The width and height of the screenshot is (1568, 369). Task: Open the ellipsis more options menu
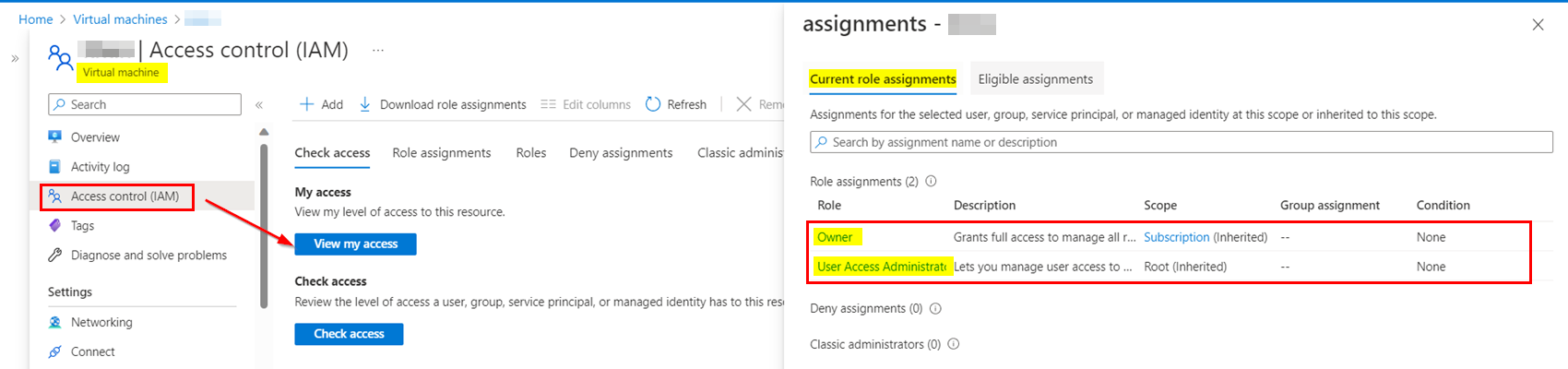pyautogui.click(x=378, y=50)
